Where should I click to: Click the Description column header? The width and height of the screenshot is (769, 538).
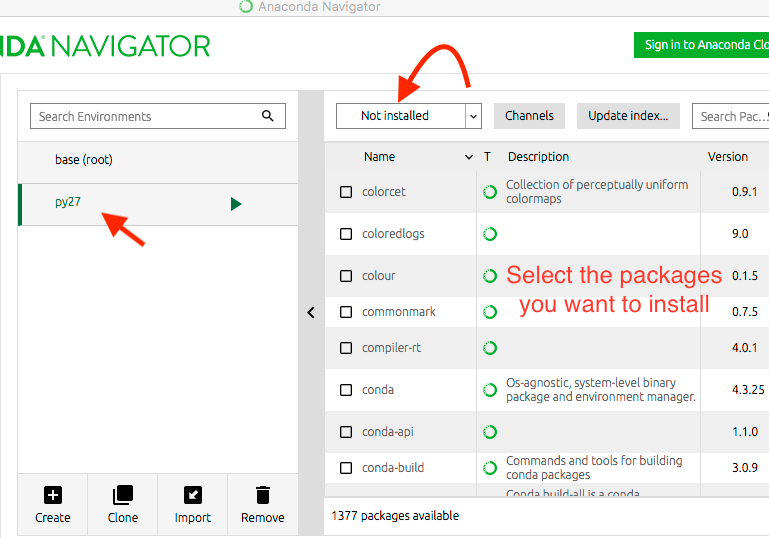[x=538, y=157]
